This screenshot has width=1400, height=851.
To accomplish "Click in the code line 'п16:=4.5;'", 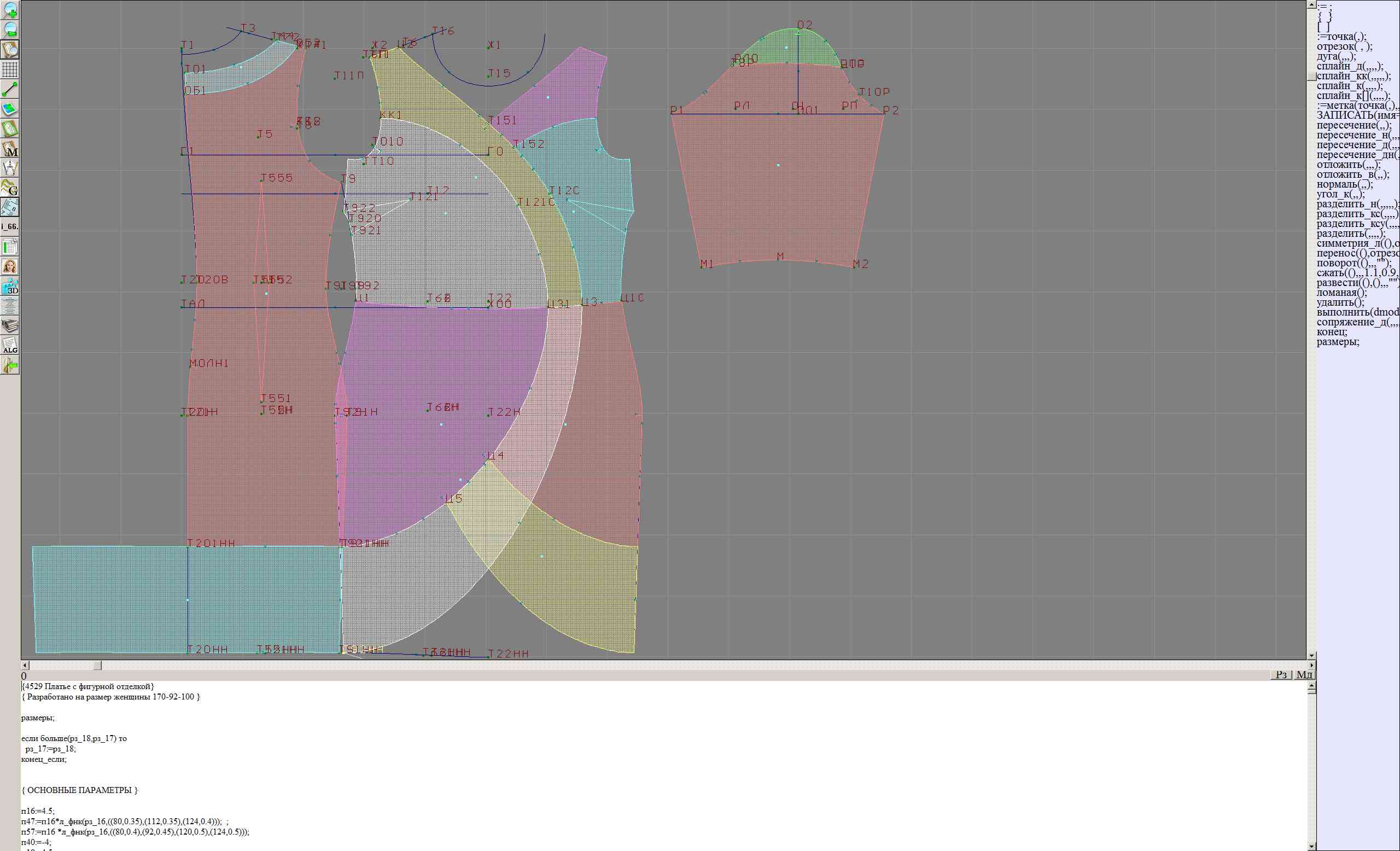I will coord(38,811).
